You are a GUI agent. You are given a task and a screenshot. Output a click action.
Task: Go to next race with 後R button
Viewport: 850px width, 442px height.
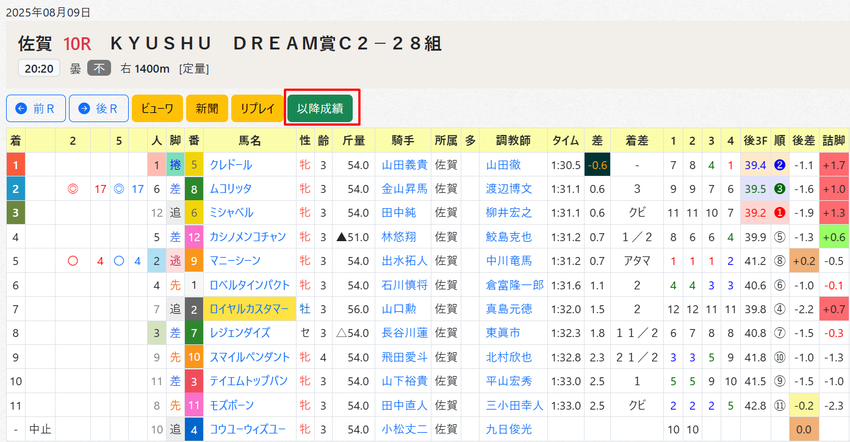click(x=99, y=108)
